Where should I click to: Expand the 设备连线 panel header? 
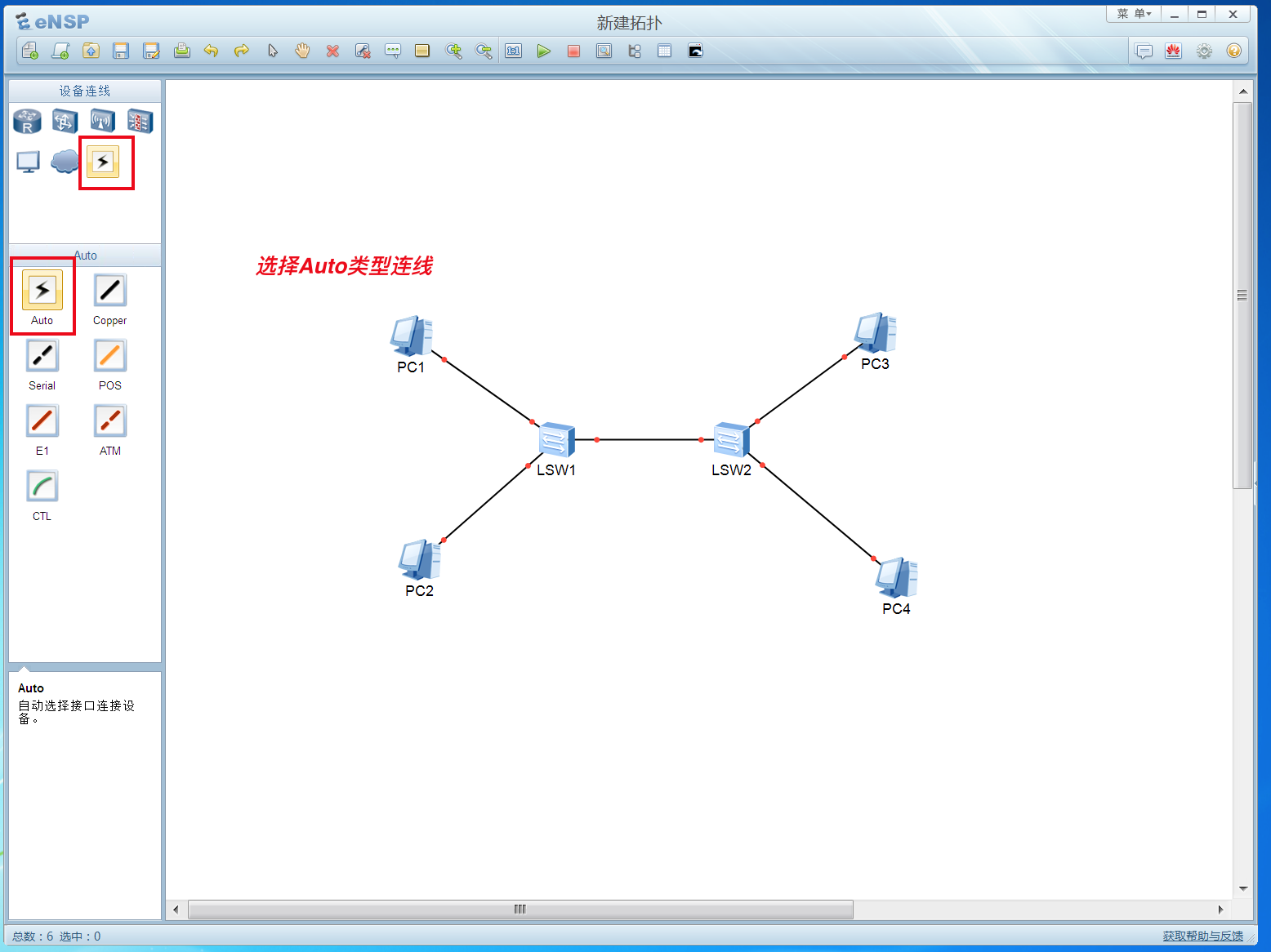point(83,91)
